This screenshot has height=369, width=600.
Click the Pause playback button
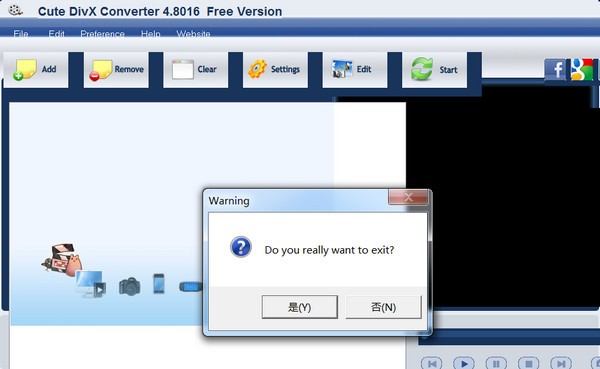496,363
